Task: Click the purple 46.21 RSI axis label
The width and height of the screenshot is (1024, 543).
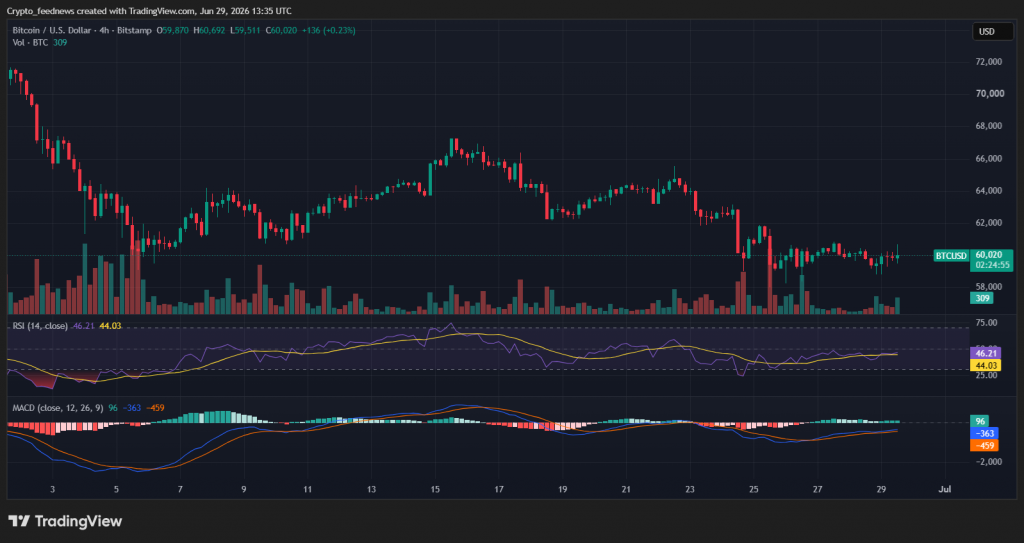Action: click(985, 353)
